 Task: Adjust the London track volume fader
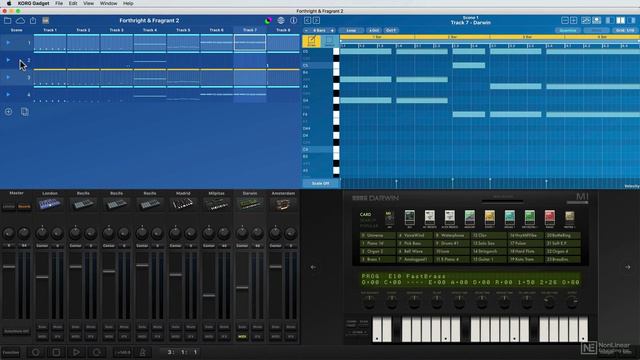point(42,277)
